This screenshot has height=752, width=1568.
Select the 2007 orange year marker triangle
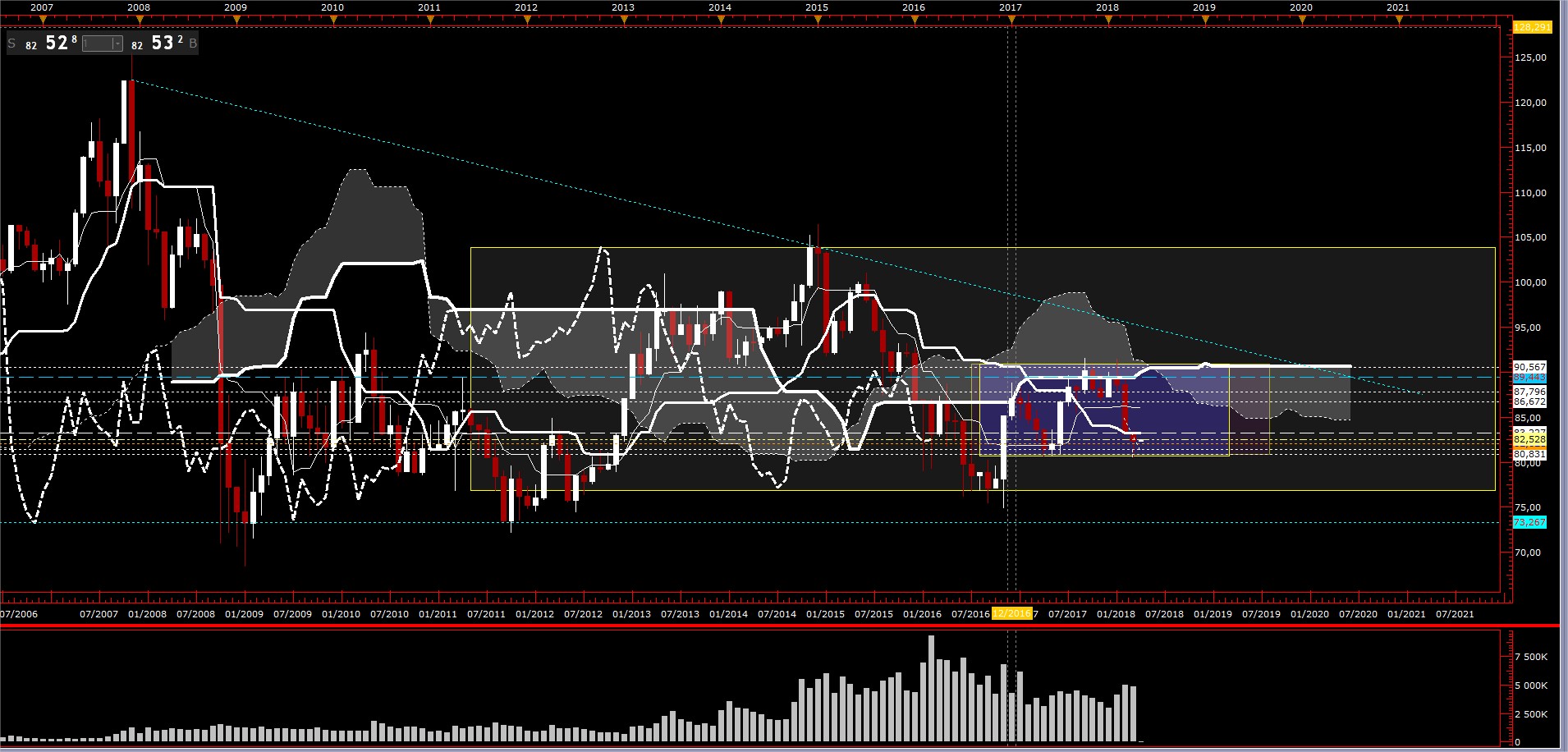pyautogui.click(x=42, y=19)
